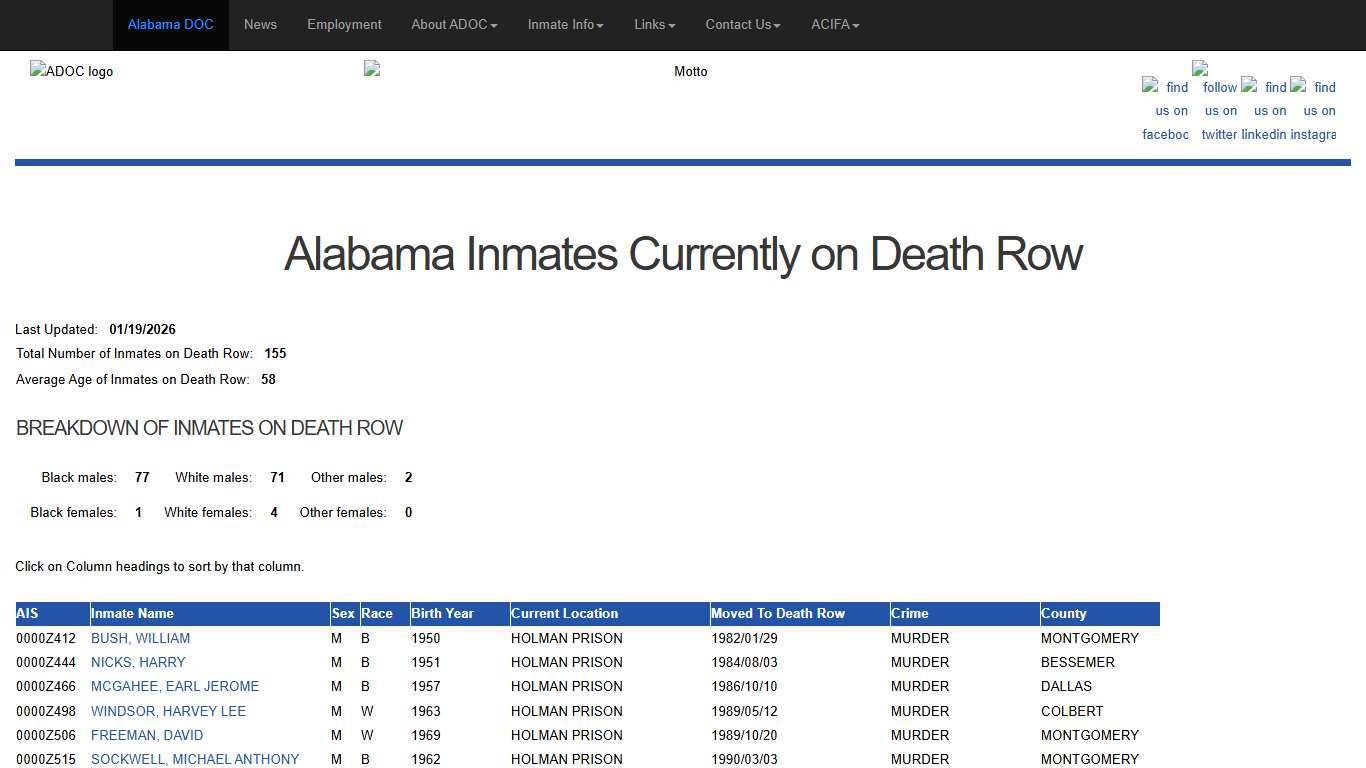Image resolution: width=1366 pixels, height=768 pixels.
Task: Click the Alabama DOC home tab
Action: (170, 25)
